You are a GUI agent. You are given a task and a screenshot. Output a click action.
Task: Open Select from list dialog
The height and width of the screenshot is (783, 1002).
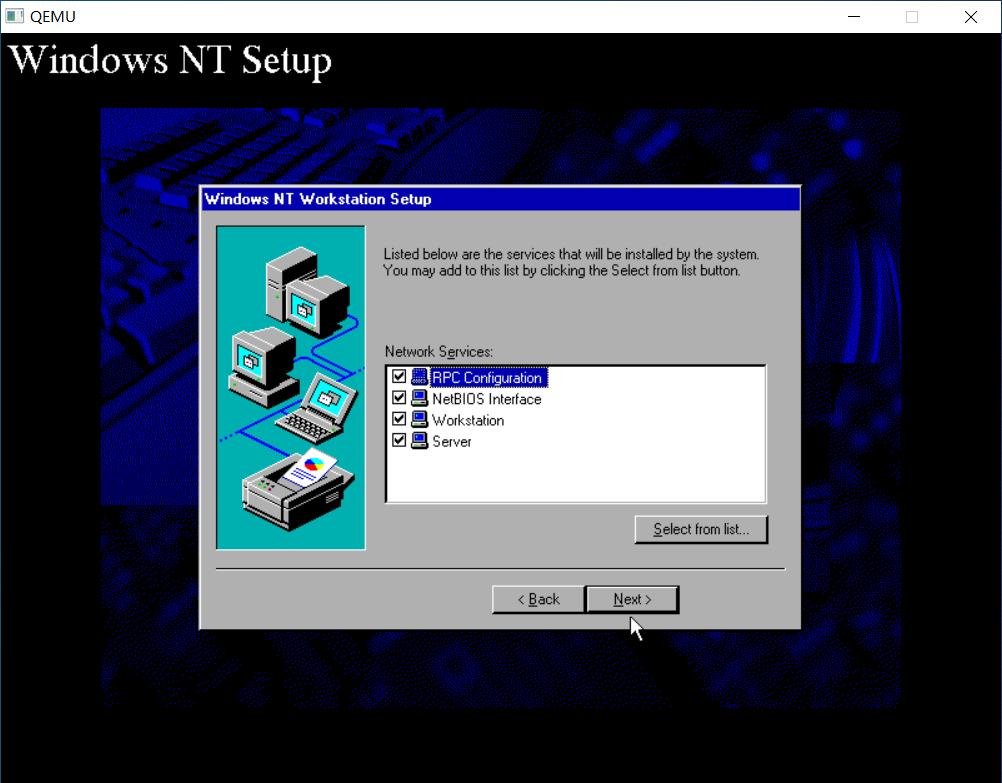point(700,529)
